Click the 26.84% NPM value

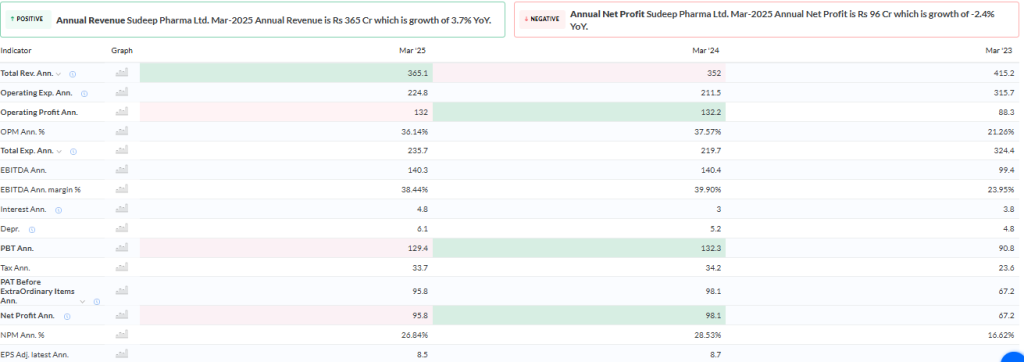coord(415,335)
